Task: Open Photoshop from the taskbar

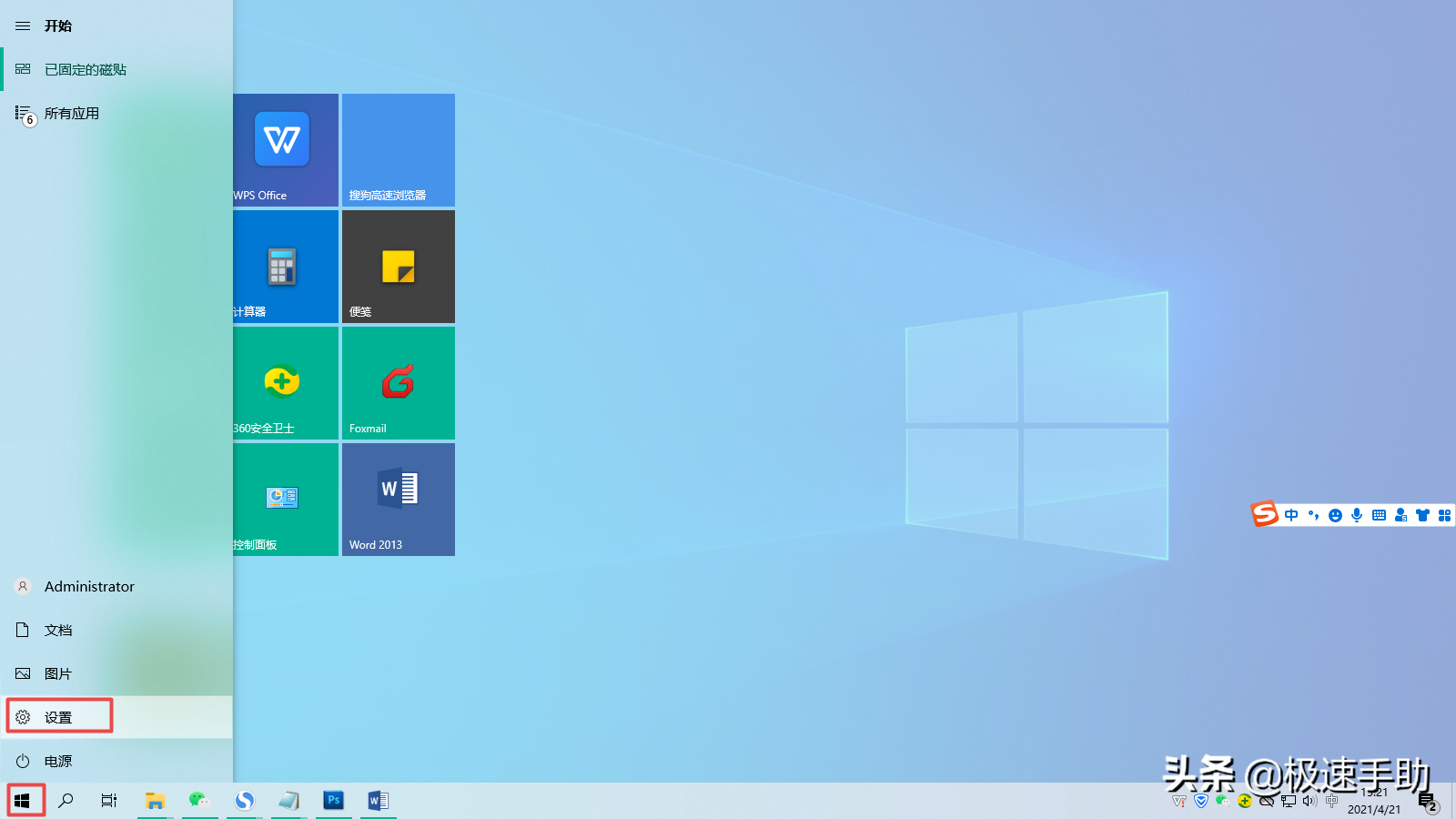Action: click(334, 801)
